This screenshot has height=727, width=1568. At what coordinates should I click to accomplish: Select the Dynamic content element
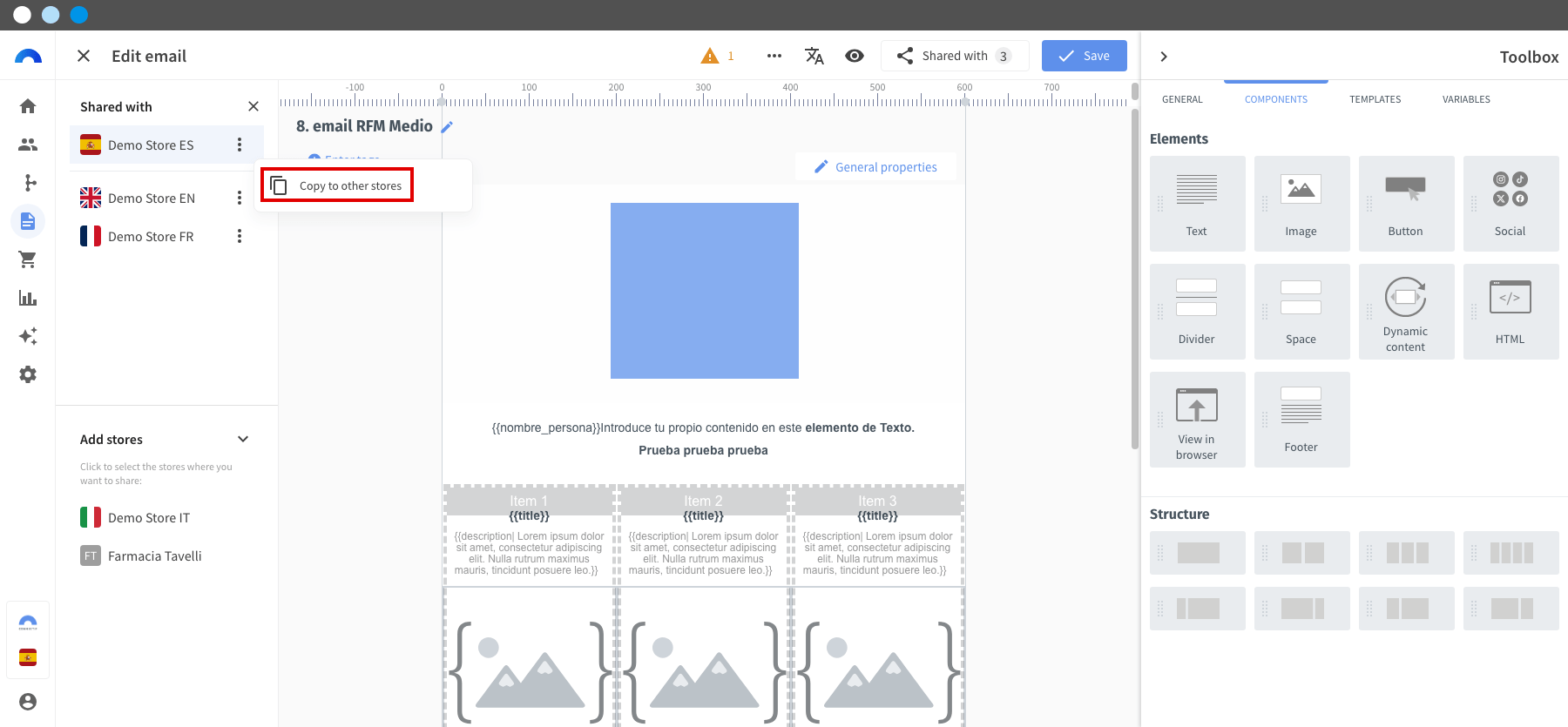[1406, 311]
